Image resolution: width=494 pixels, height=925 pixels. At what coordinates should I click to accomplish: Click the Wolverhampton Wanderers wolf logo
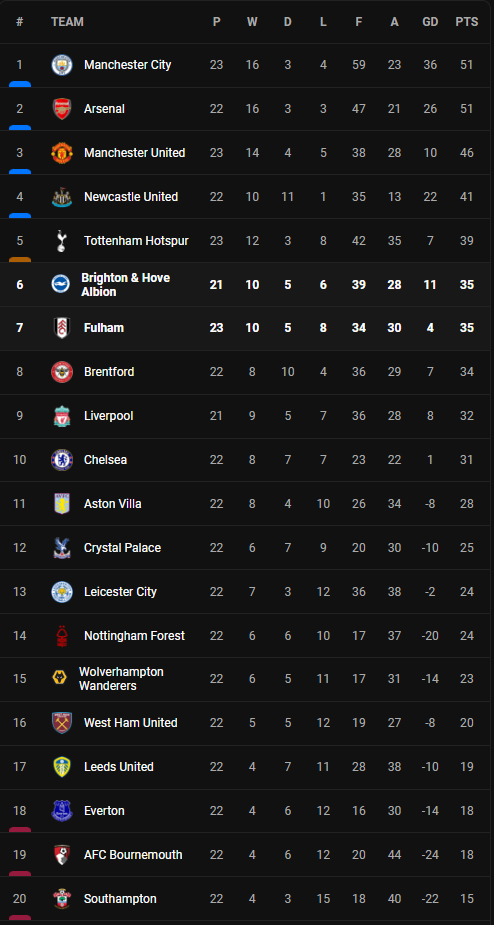coord(59,679)
